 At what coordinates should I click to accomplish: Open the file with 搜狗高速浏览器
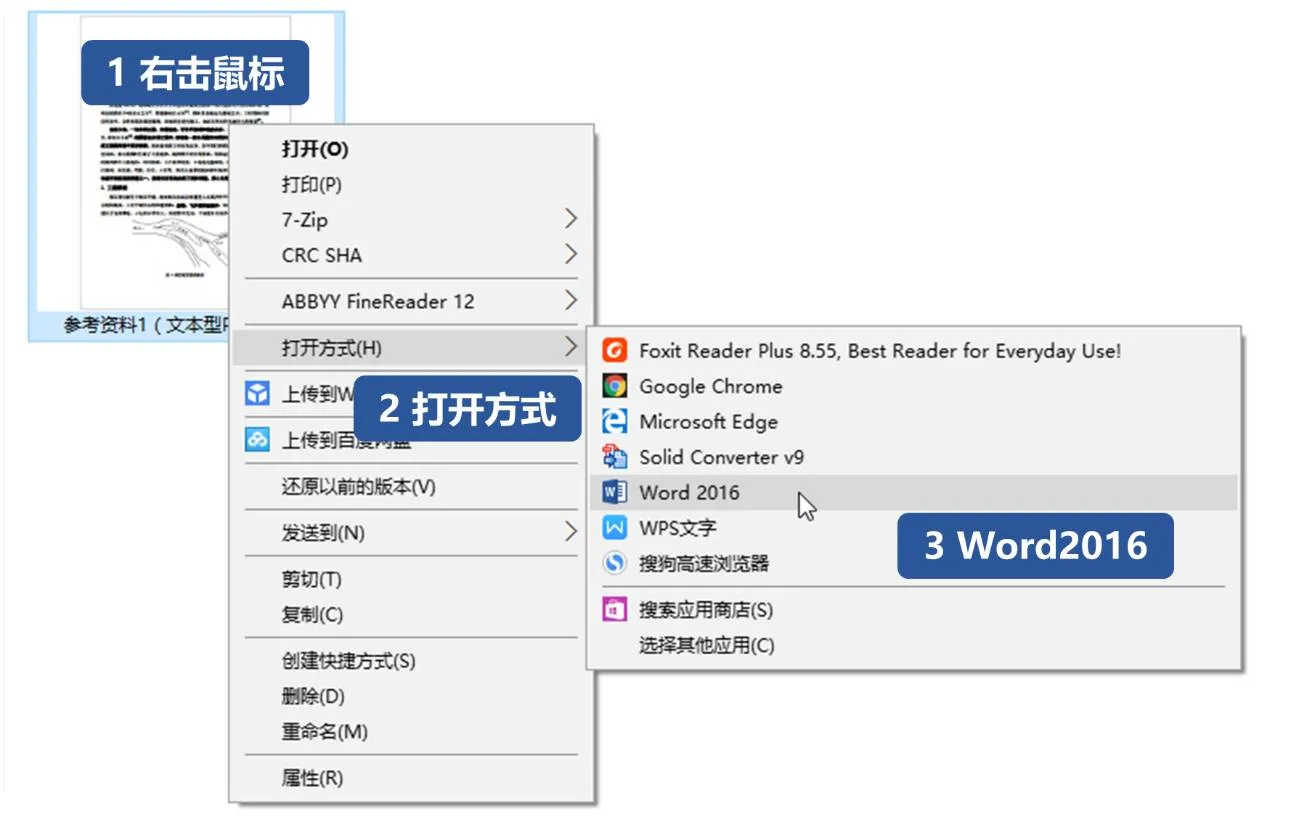[x=914, y=563]
